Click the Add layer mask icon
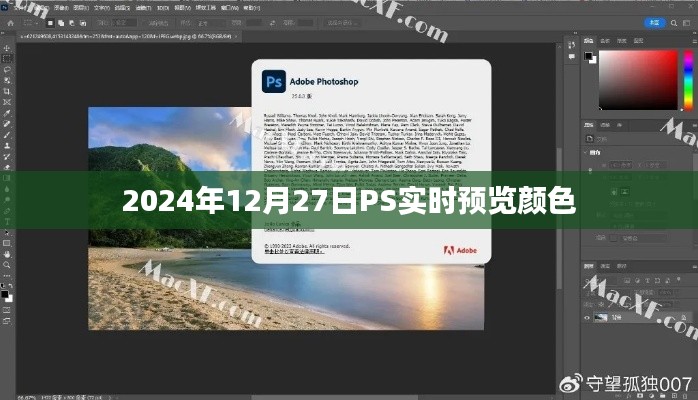Image resolution: width=698 pixels, height=400 pixels. click(641, 395)
